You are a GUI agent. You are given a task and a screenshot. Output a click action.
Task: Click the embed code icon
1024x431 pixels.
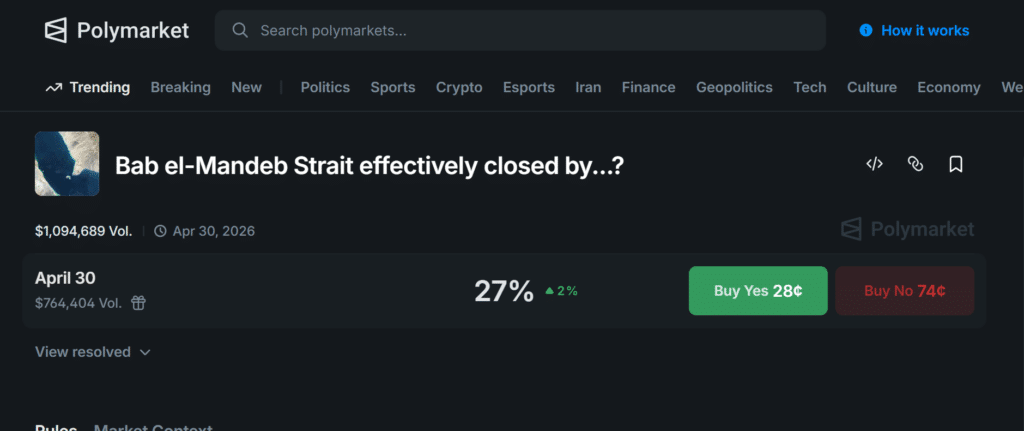click(874, 164)
